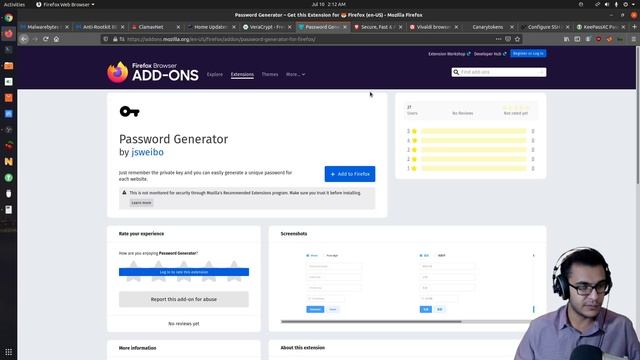Open Developer Hub link

(x=490, y=54)
